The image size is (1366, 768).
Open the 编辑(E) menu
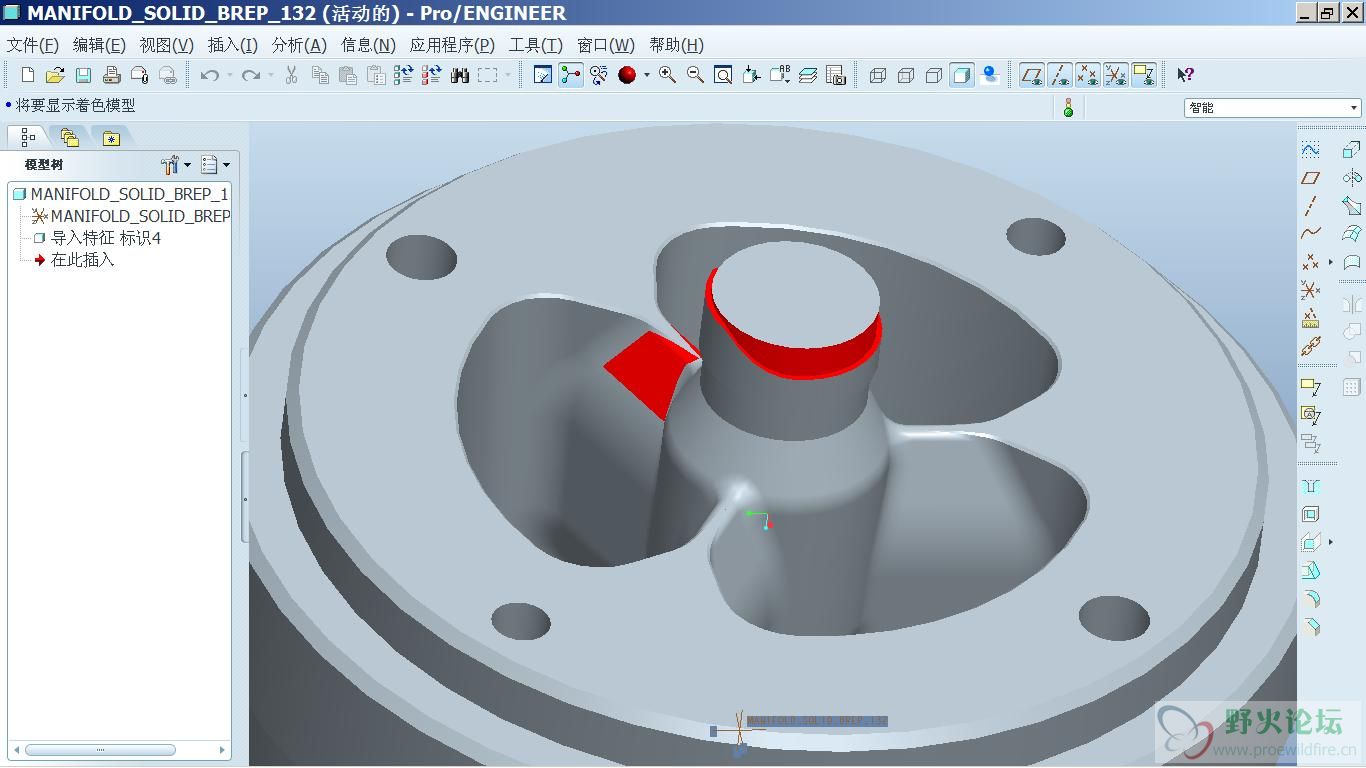click(99, 45)
